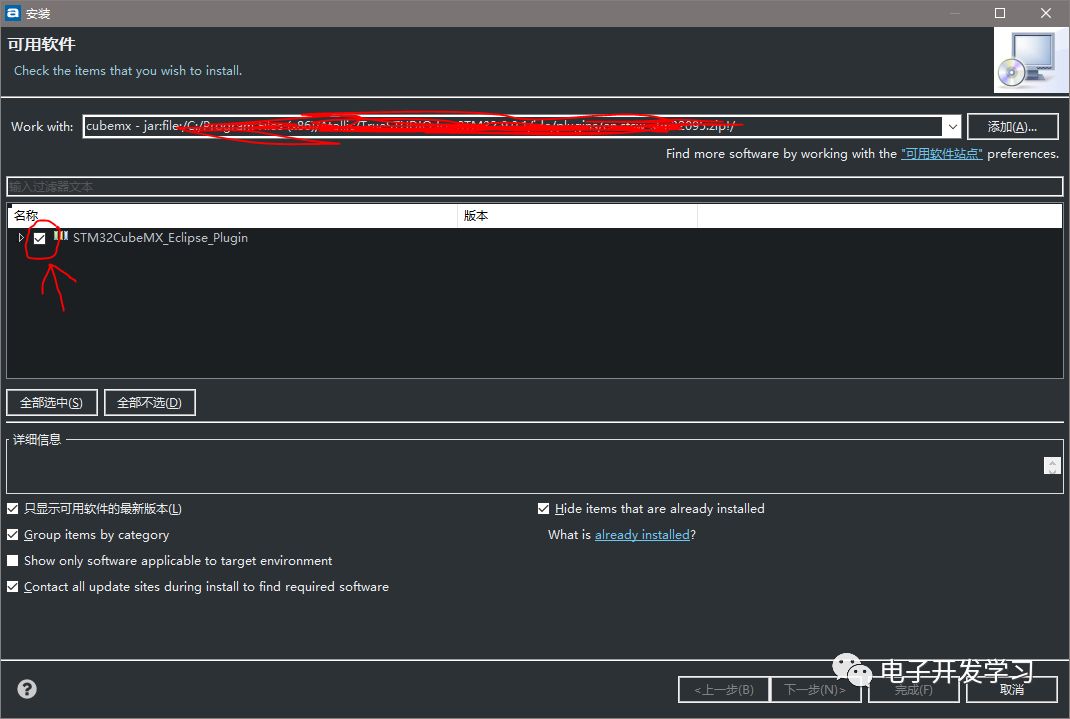Screen dimensions: 1070x719
Task: Sort by the 版本 column header
Action: tap(577, 216)
